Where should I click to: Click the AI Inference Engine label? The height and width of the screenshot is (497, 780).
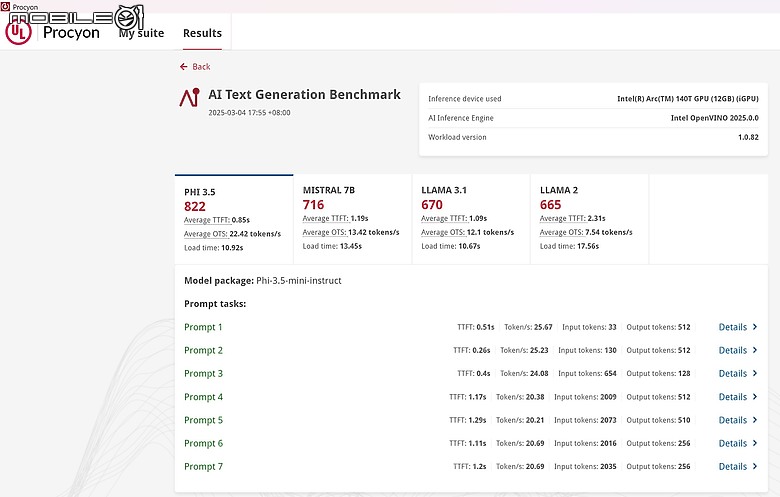pos(461,118)
